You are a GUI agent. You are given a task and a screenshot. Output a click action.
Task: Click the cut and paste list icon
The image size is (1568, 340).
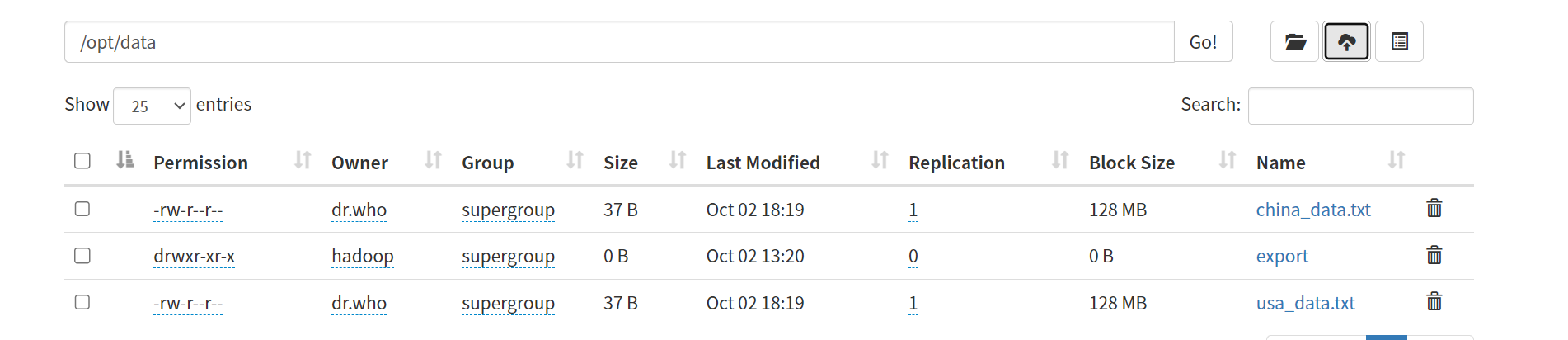pyautogui.click(x=1399, y=41)
